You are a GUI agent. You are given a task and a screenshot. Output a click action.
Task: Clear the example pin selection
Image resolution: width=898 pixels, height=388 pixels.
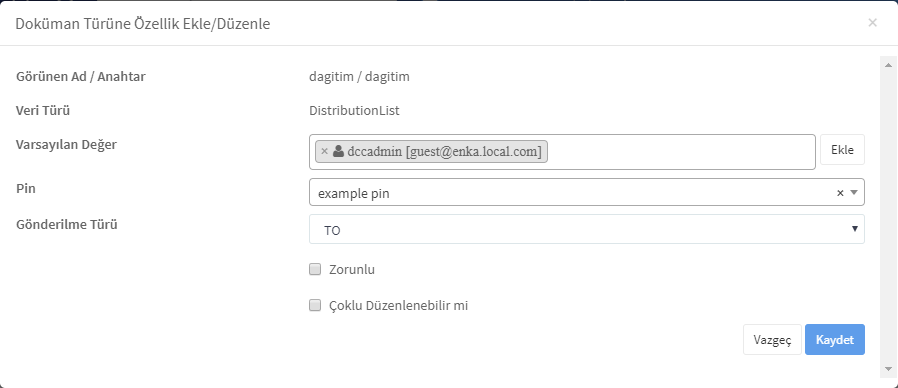[840, 193]
